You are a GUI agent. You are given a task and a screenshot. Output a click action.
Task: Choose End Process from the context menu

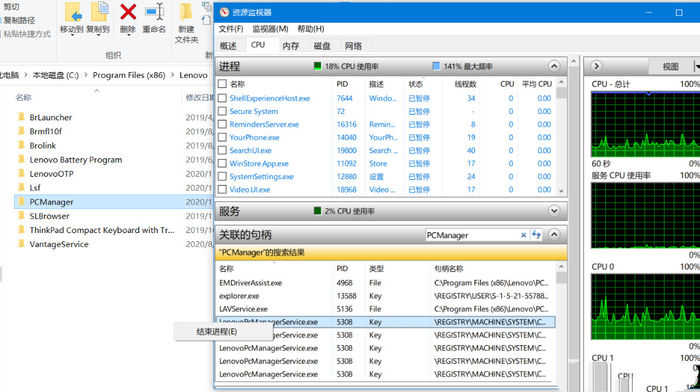click(223, 332)
